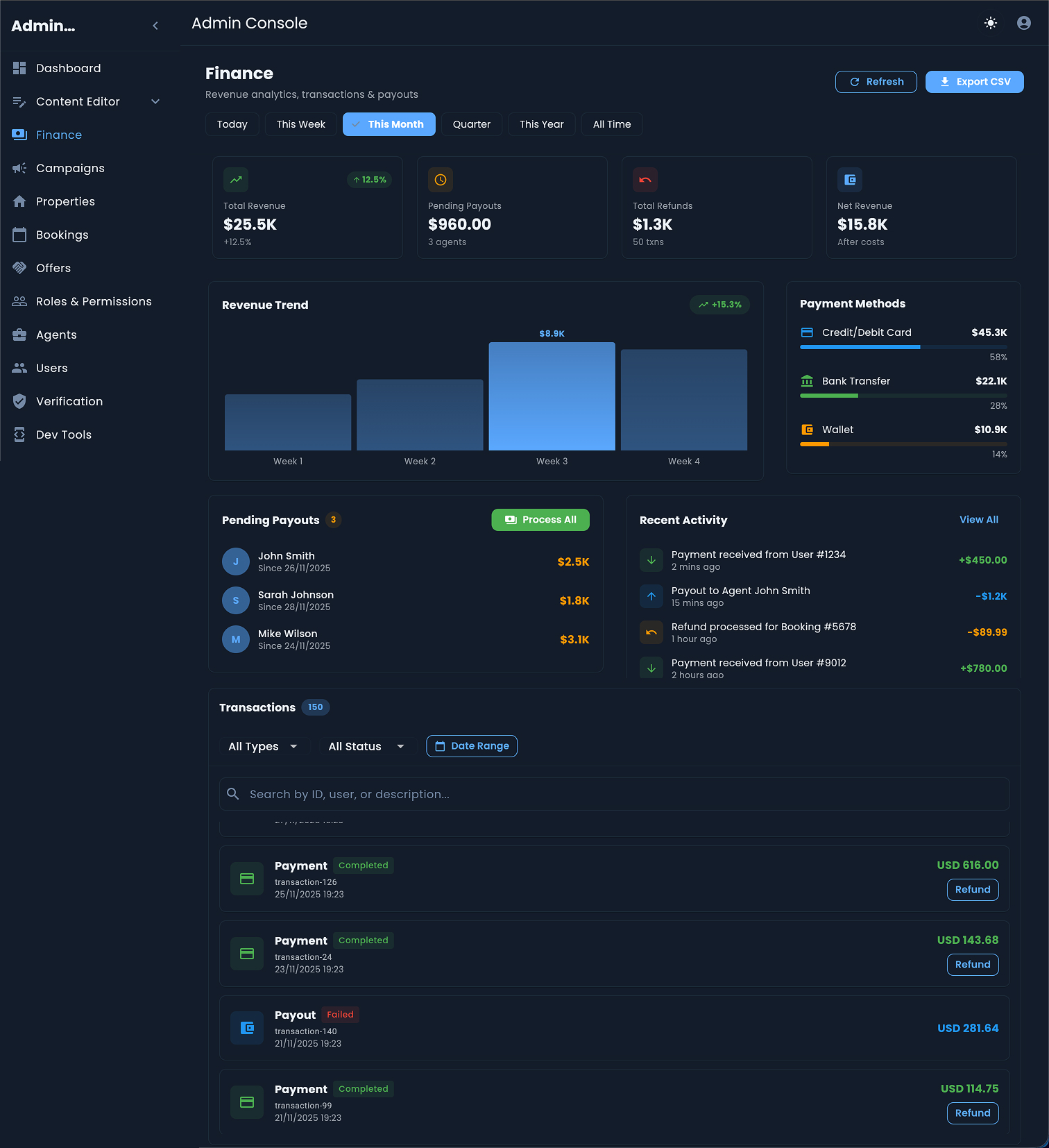Click the Process All payouts button
1049x1148 pixels.
click(x=540, y=520)
